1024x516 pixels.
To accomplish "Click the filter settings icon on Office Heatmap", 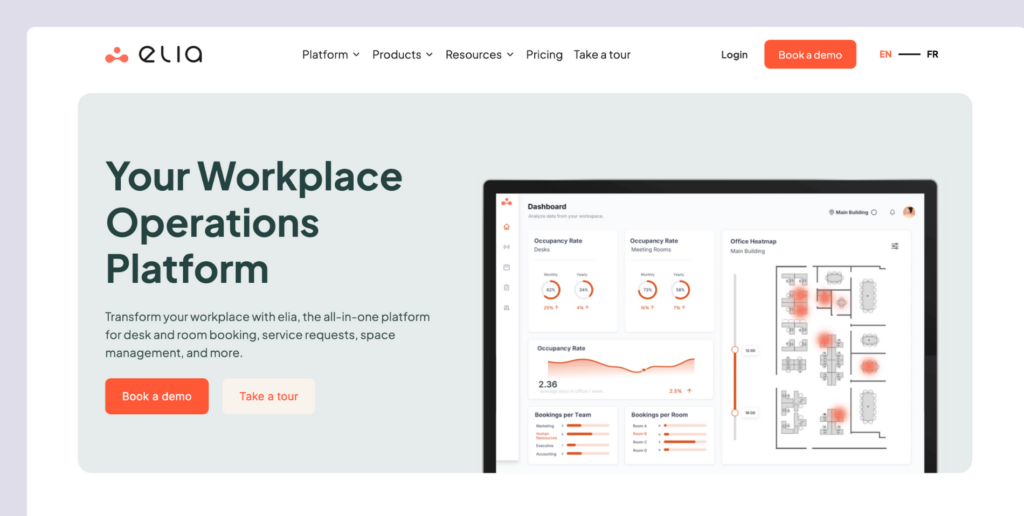I will 895,246.
